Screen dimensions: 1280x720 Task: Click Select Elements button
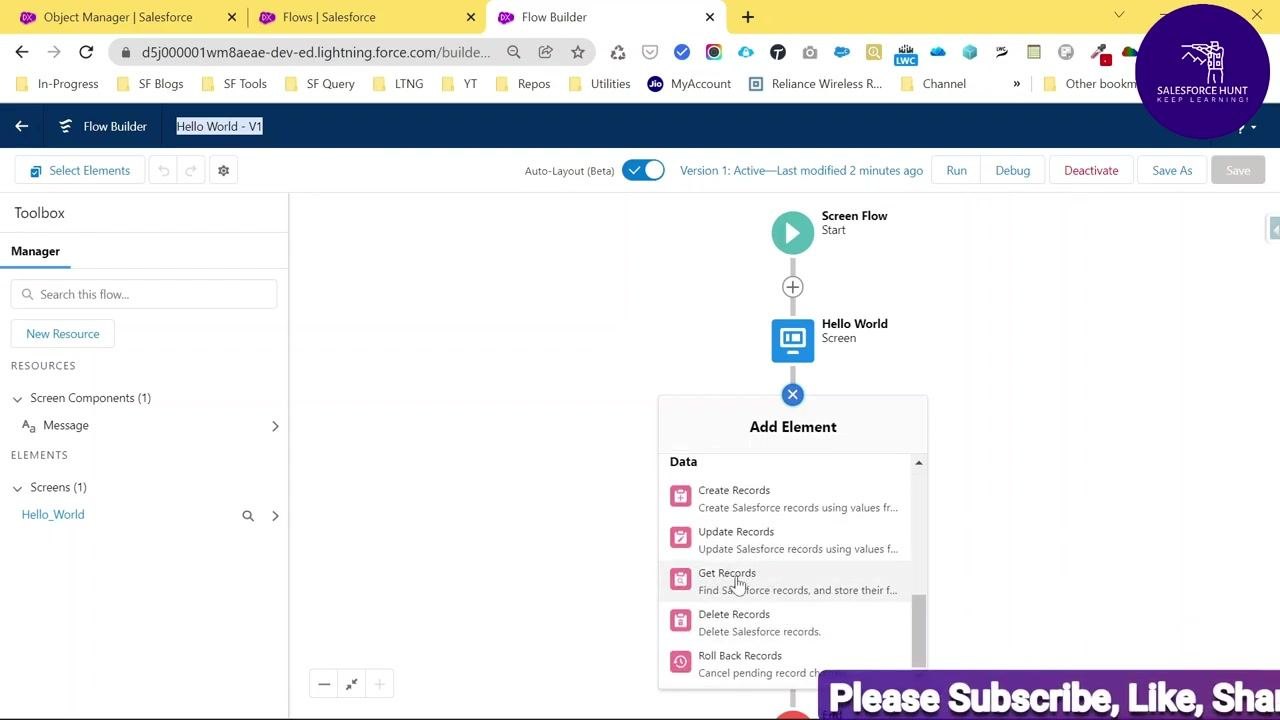tap(80, 171)
